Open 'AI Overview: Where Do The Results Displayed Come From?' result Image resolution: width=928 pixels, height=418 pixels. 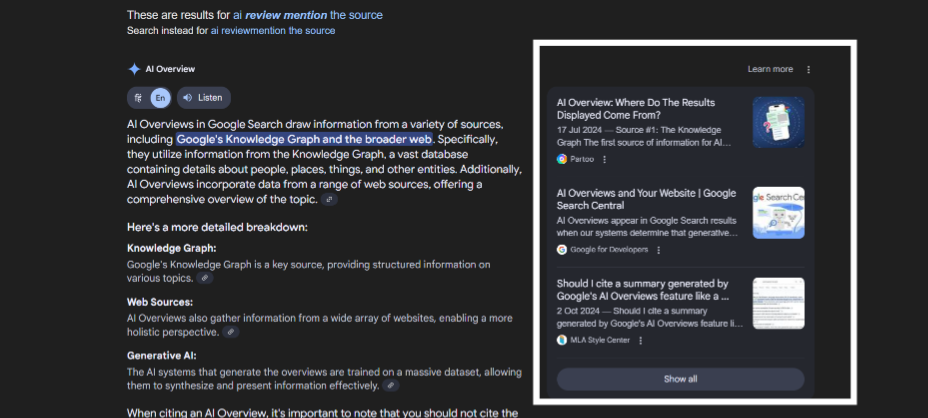pos(636,109)
